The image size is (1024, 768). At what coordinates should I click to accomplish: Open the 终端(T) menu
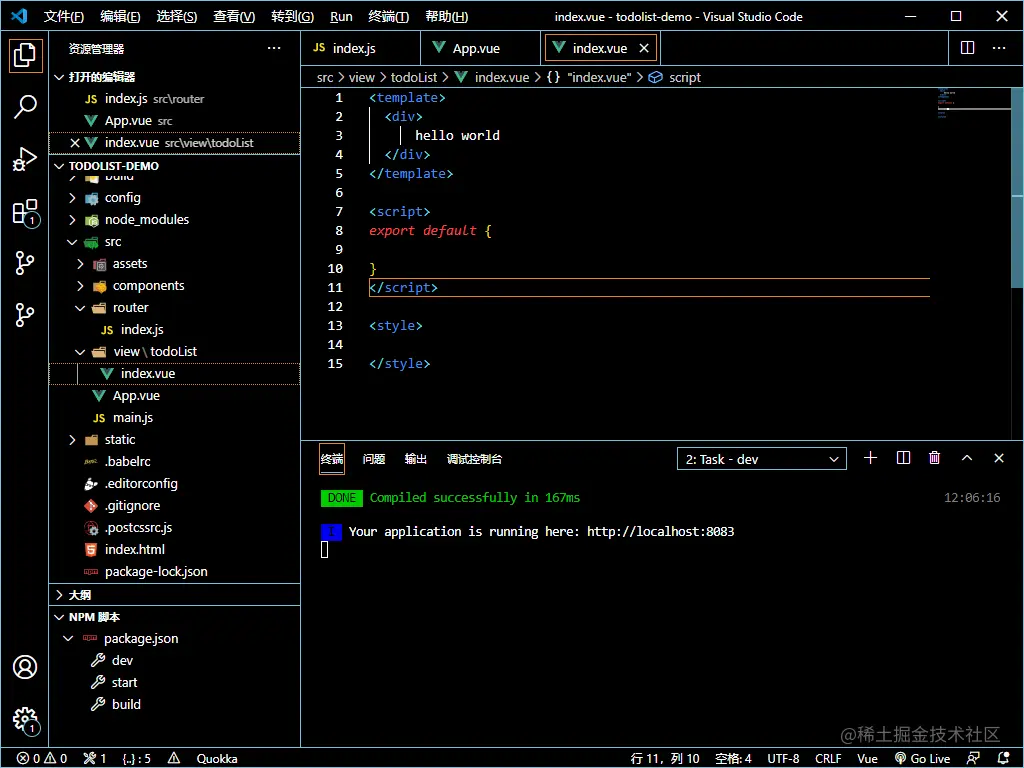tap(388, 17)
